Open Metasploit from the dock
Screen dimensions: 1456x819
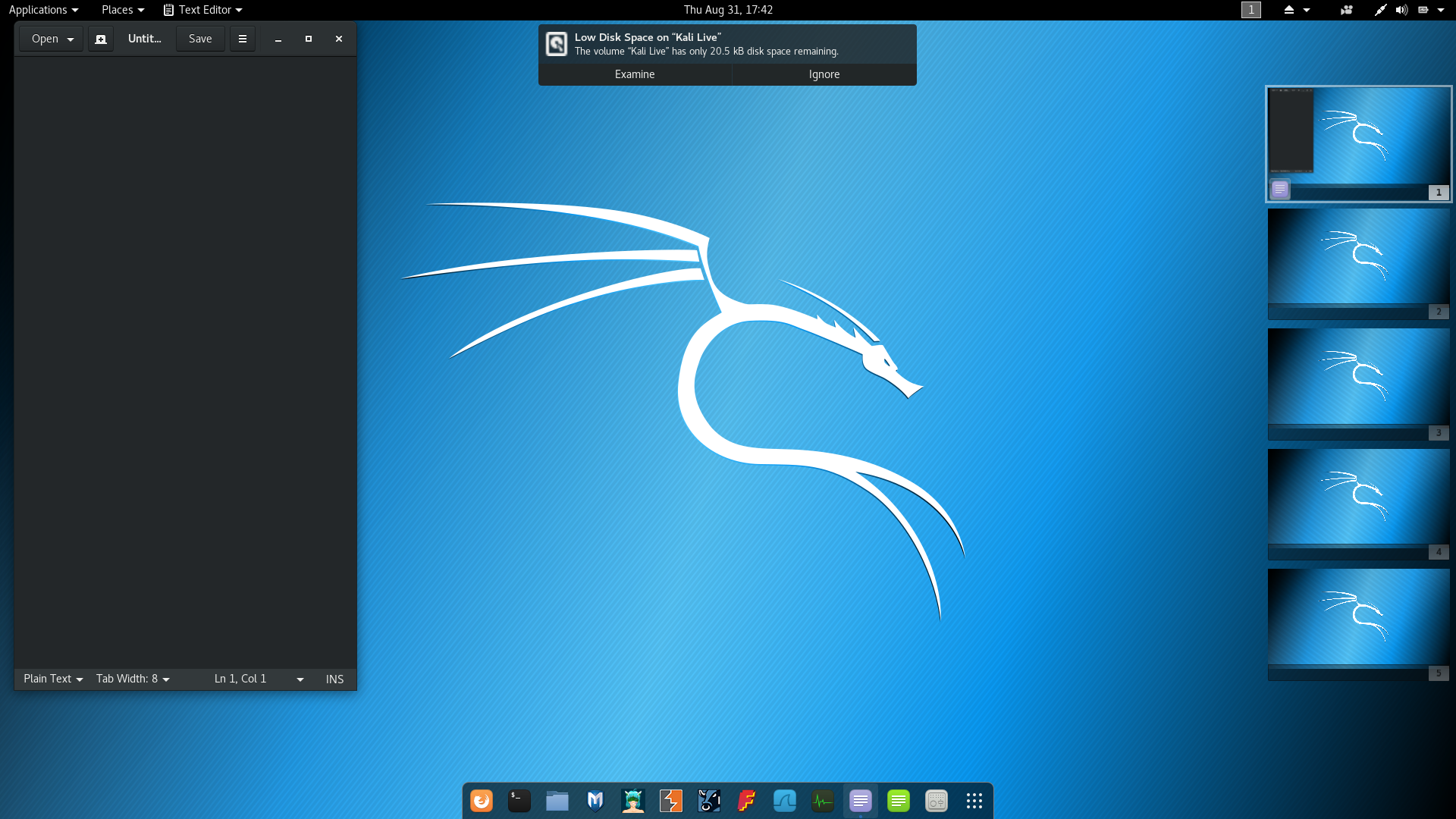tap(595, 801)
